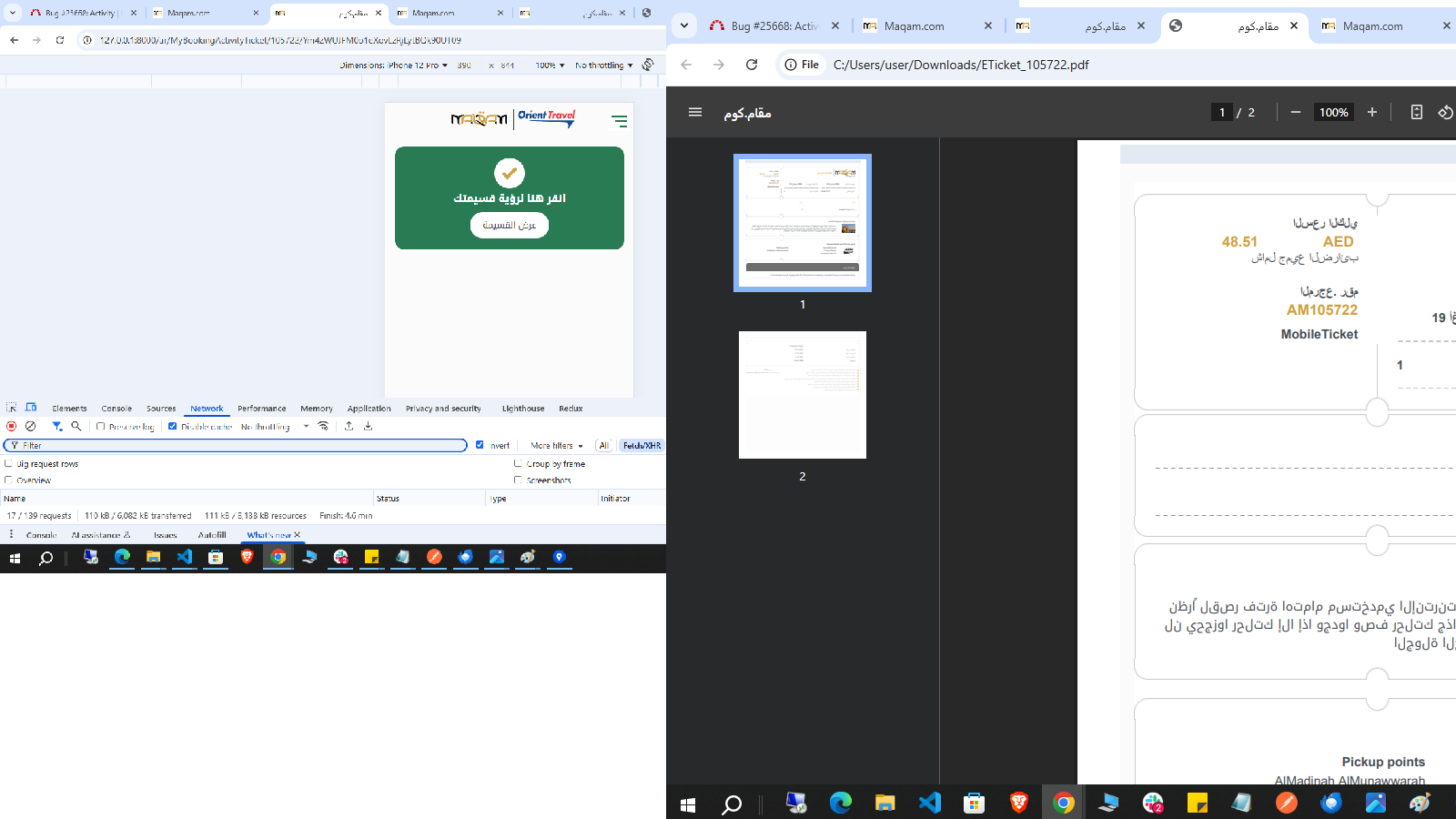Toggle device toolbar in DevTools
This screenshot has height=819, width=1456.
(31, 408)
